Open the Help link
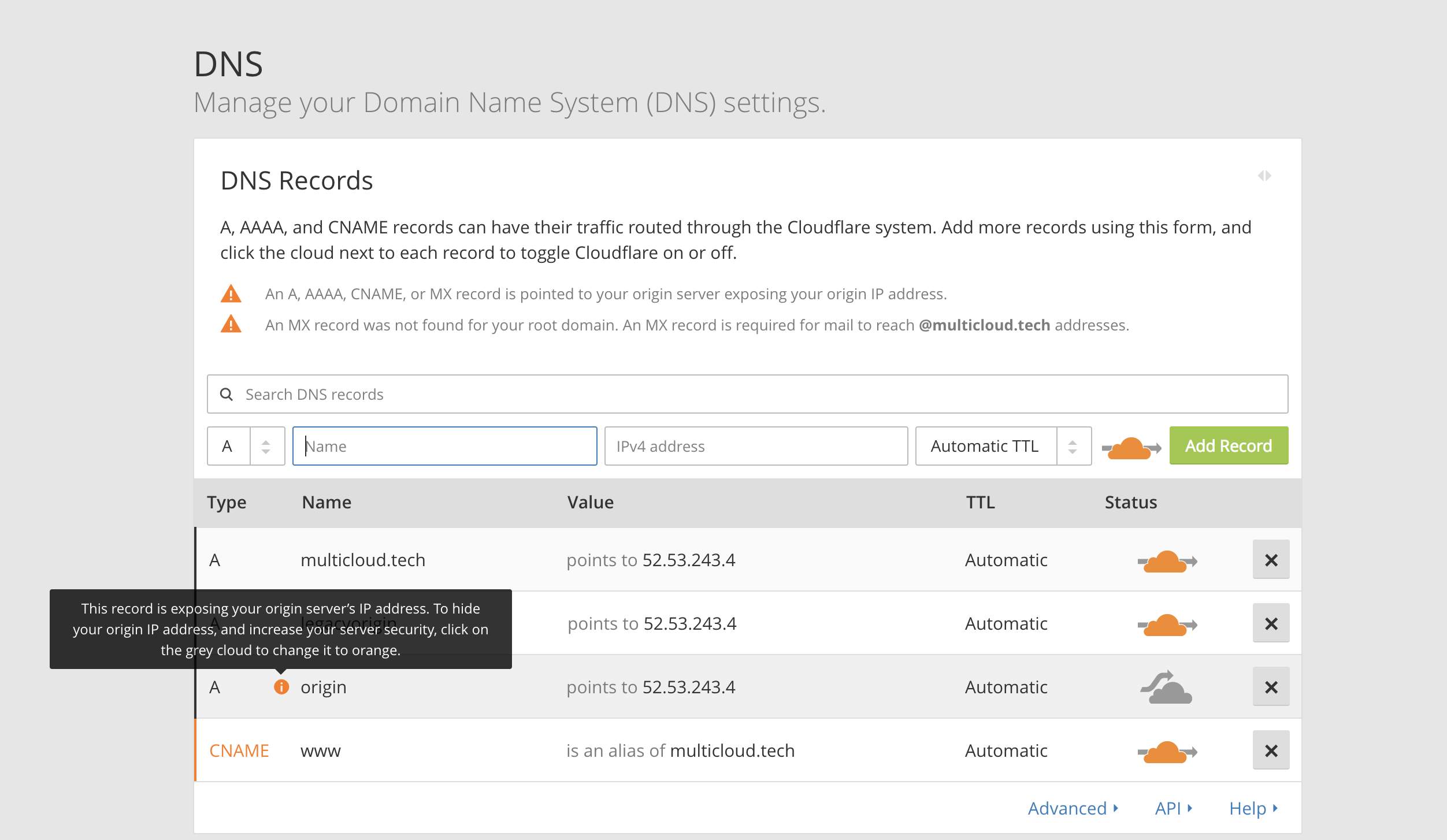Image resolution: width=1447 pixels, height=840 pixels. (x=1253, y=808)
